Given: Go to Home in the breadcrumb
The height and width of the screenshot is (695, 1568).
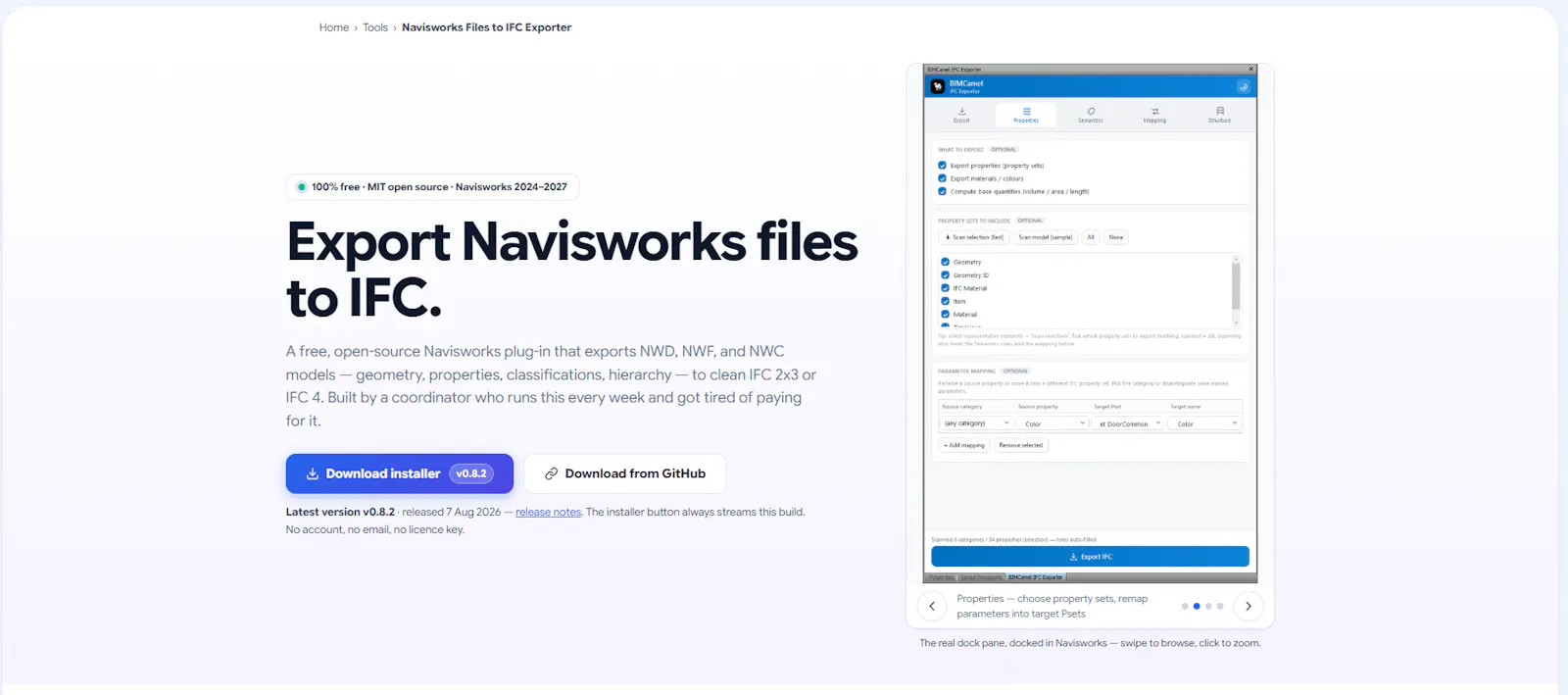Looking at the screenshot, I should pyautogui.click(x=334, y=27).
